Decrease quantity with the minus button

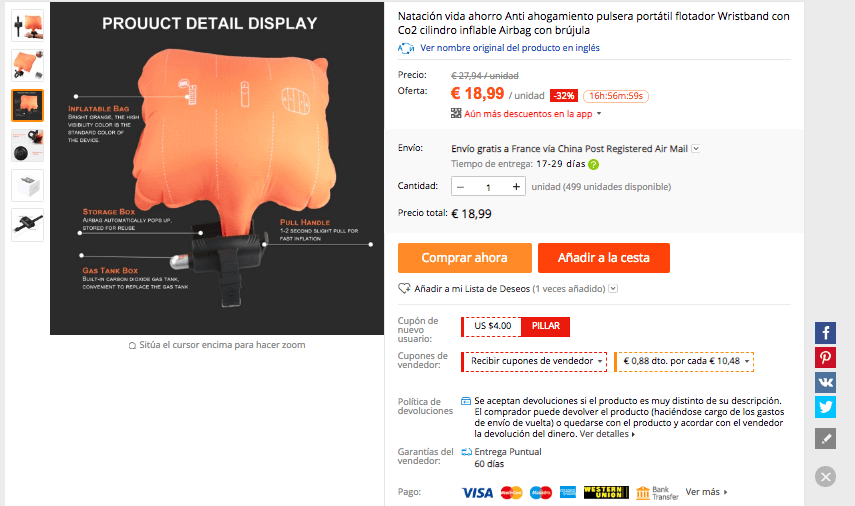460,186
